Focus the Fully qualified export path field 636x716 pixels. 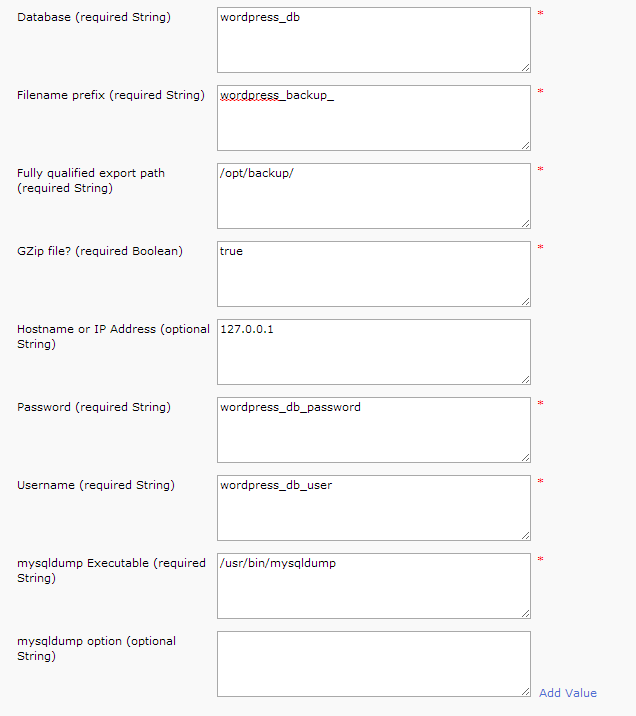point(373,196)
